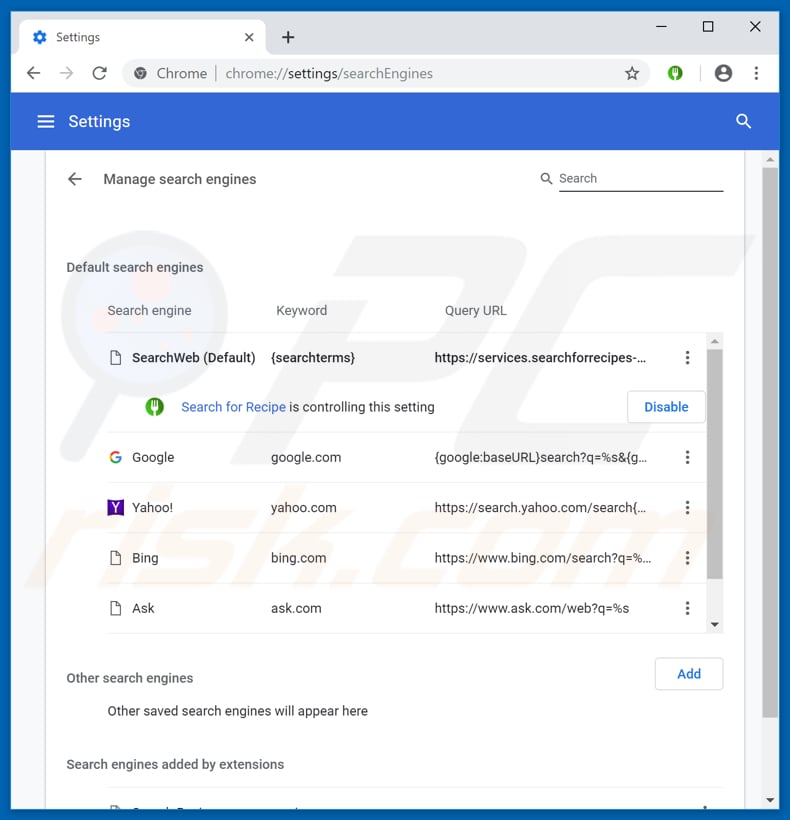Click the google.com keyword
790x820 pixels.
pos(306,458)
